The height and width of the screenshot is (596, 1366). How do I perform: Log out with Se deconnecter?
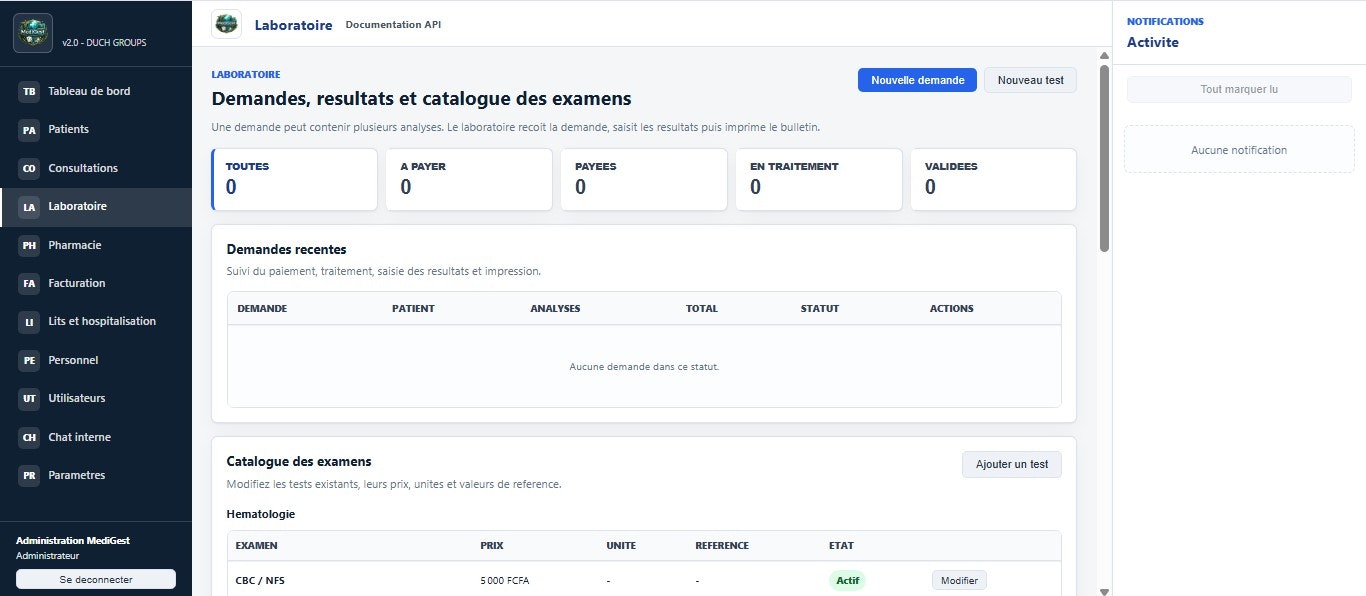96,579
